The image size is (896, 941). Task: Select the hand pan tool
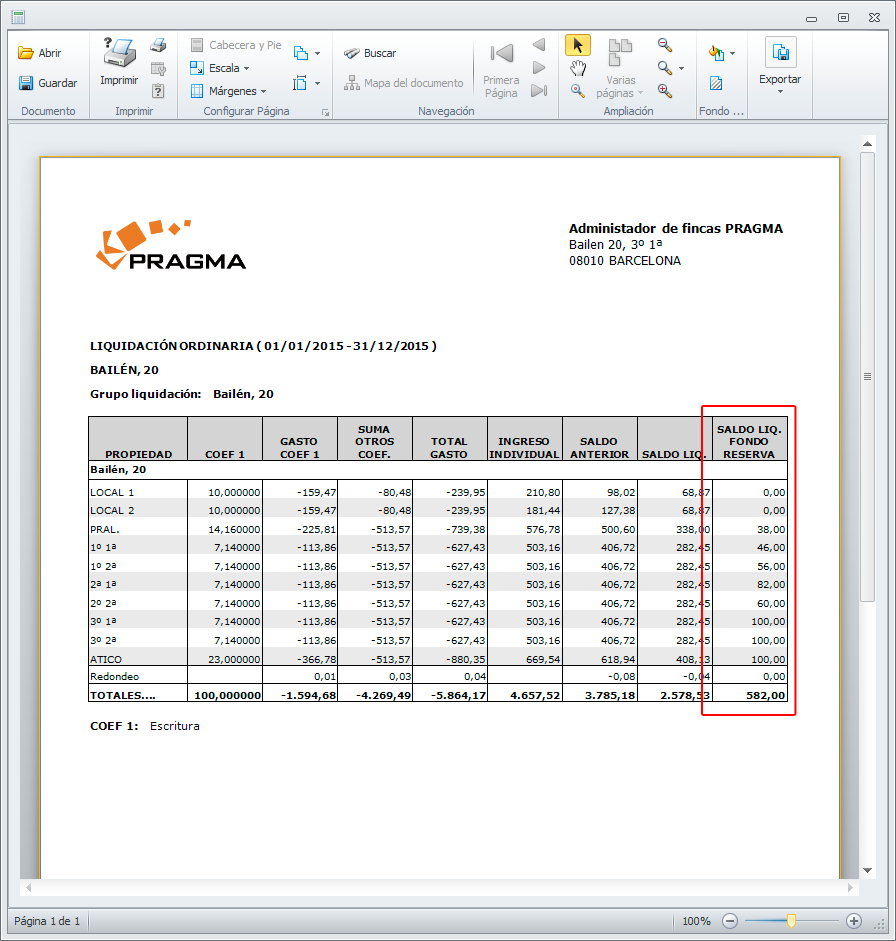[578, 68]
